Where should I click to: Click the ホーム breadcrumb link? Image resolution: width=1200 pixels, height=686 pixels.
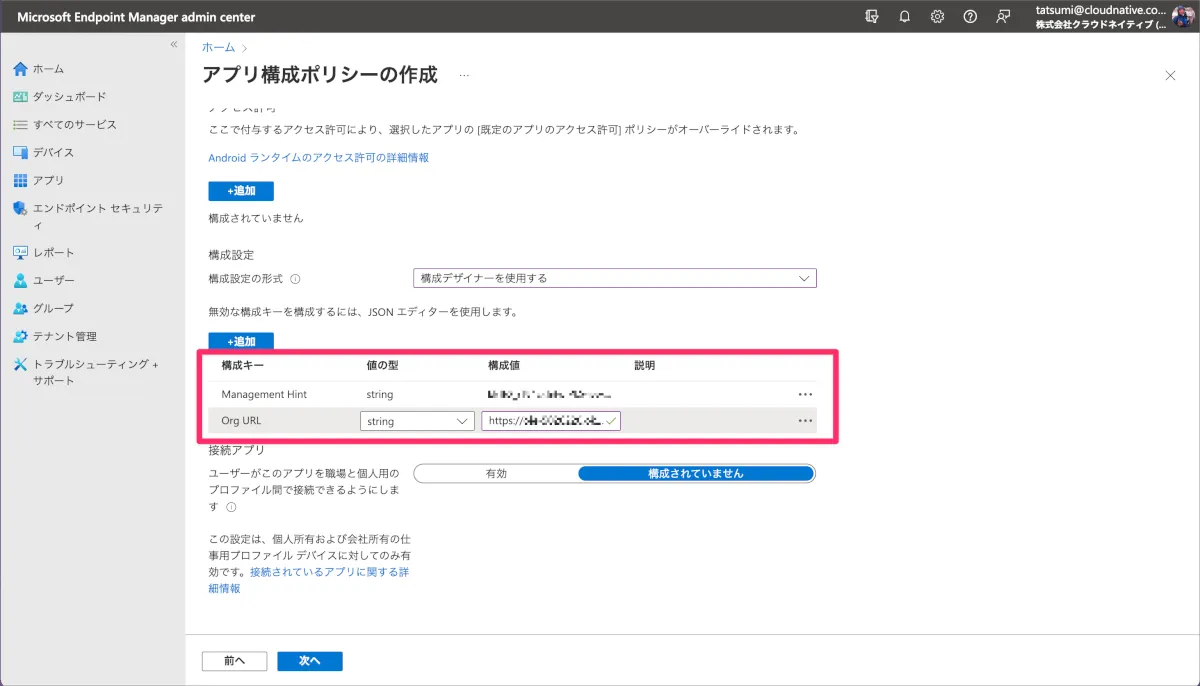tap(218, 47)
